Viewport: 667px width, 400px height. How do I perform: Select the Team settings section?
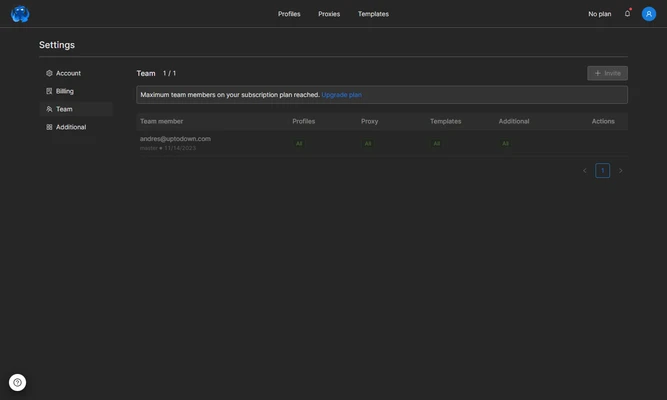(x=76, y=109)
